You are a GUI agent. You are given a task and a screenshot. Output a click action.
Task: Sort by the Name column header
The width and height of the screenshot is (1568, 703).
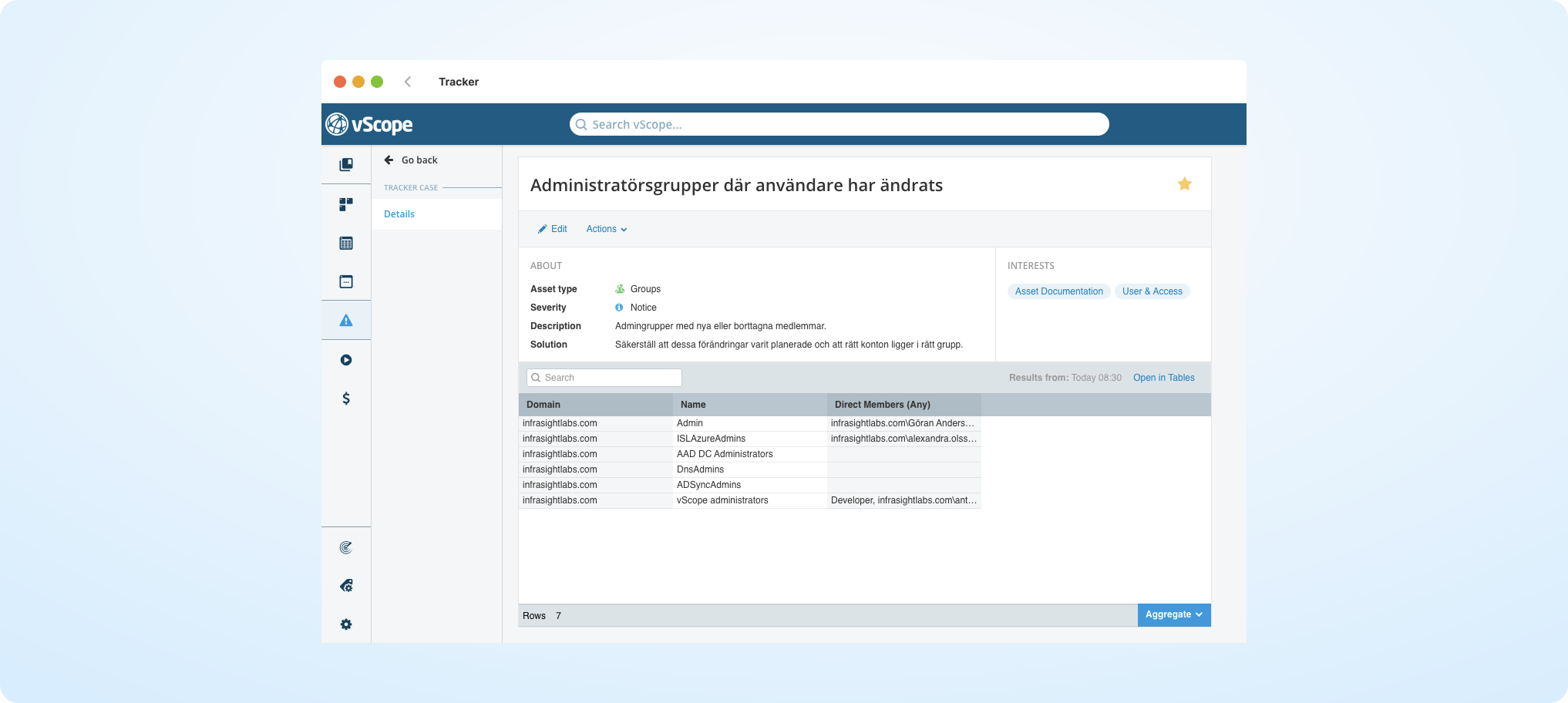[x=750, y=405]
